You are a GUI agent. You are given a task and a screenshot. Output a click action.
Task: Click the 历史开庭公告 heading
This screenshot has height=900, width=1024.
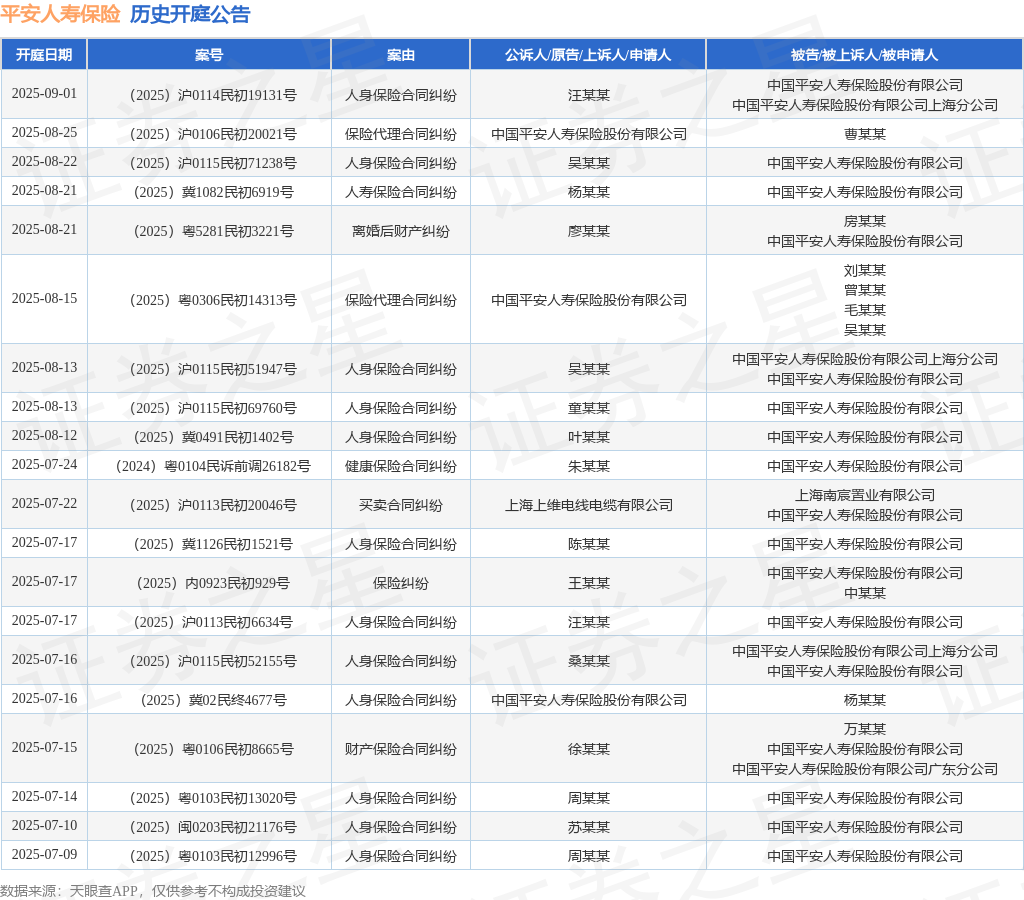190,14
